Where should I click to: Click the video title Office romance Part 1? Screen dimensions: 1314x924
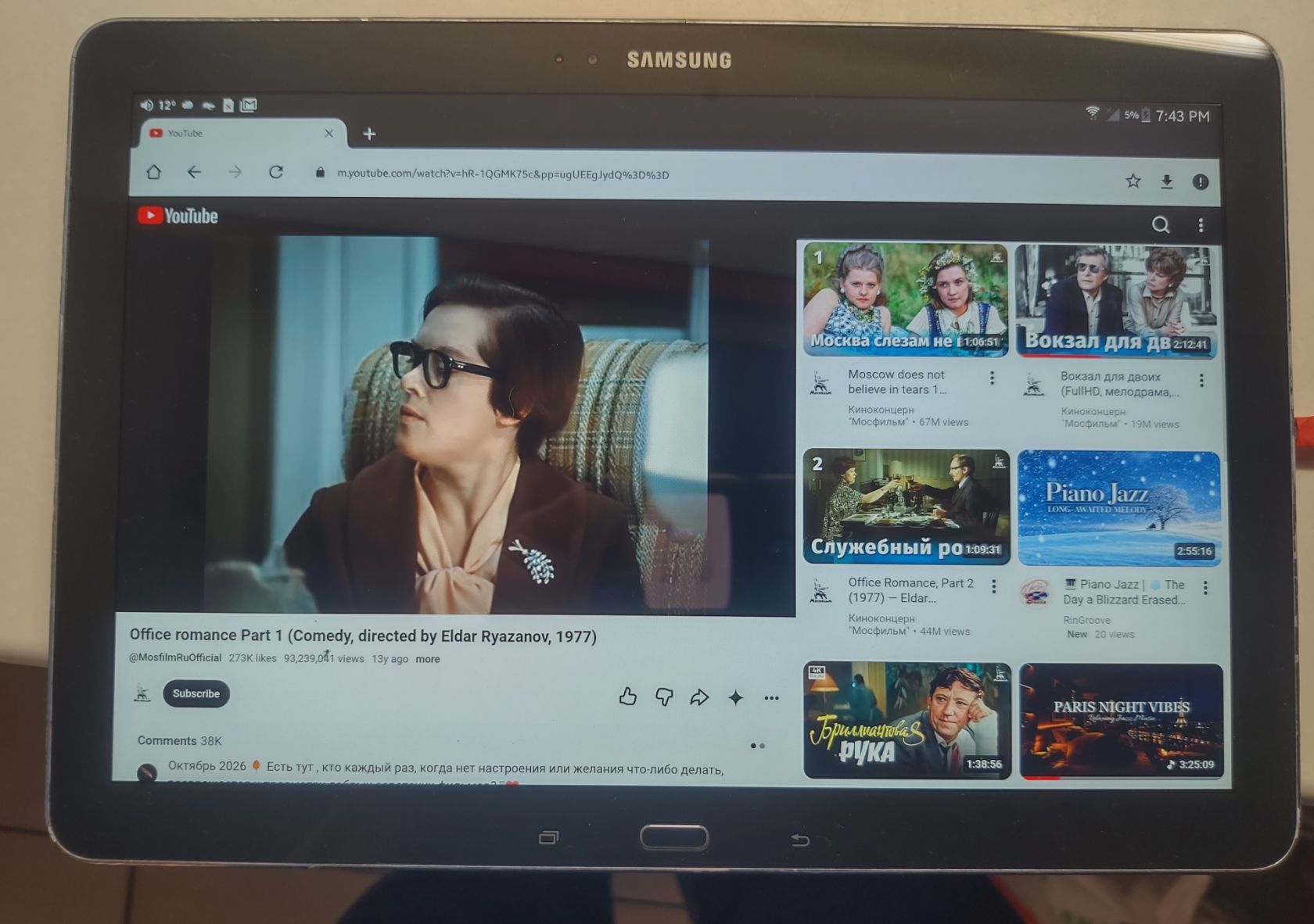tap(363, 636)
